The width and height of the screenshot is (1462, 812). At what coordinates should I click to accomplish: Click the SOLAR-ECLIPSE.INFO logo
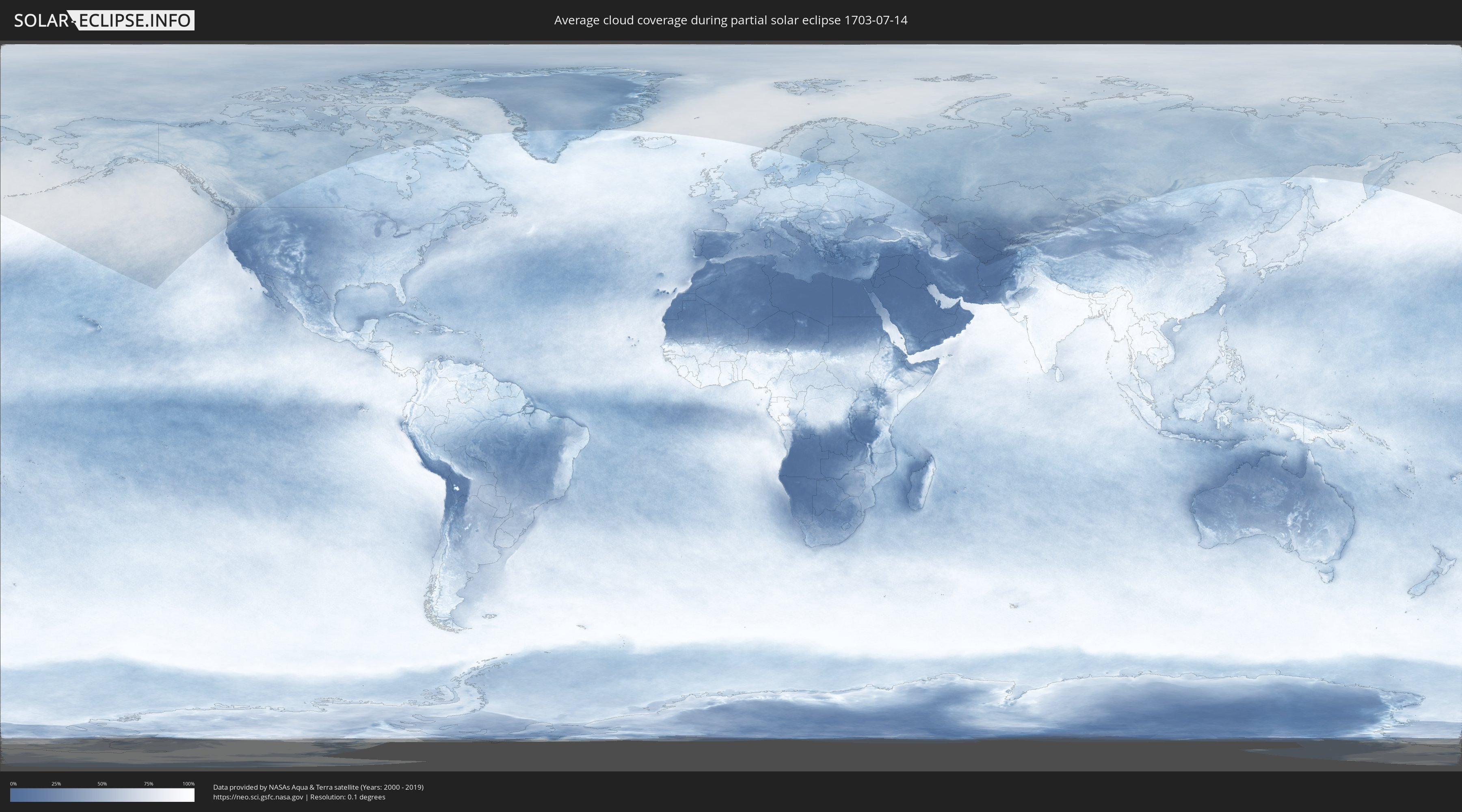point(103,20)
